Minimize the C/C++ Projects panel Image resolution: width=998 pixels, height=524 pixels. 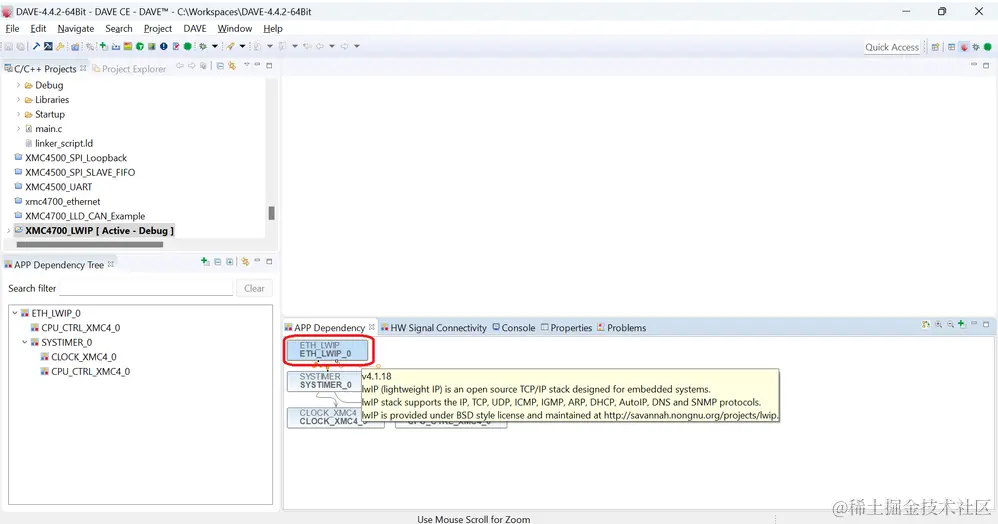257,64
